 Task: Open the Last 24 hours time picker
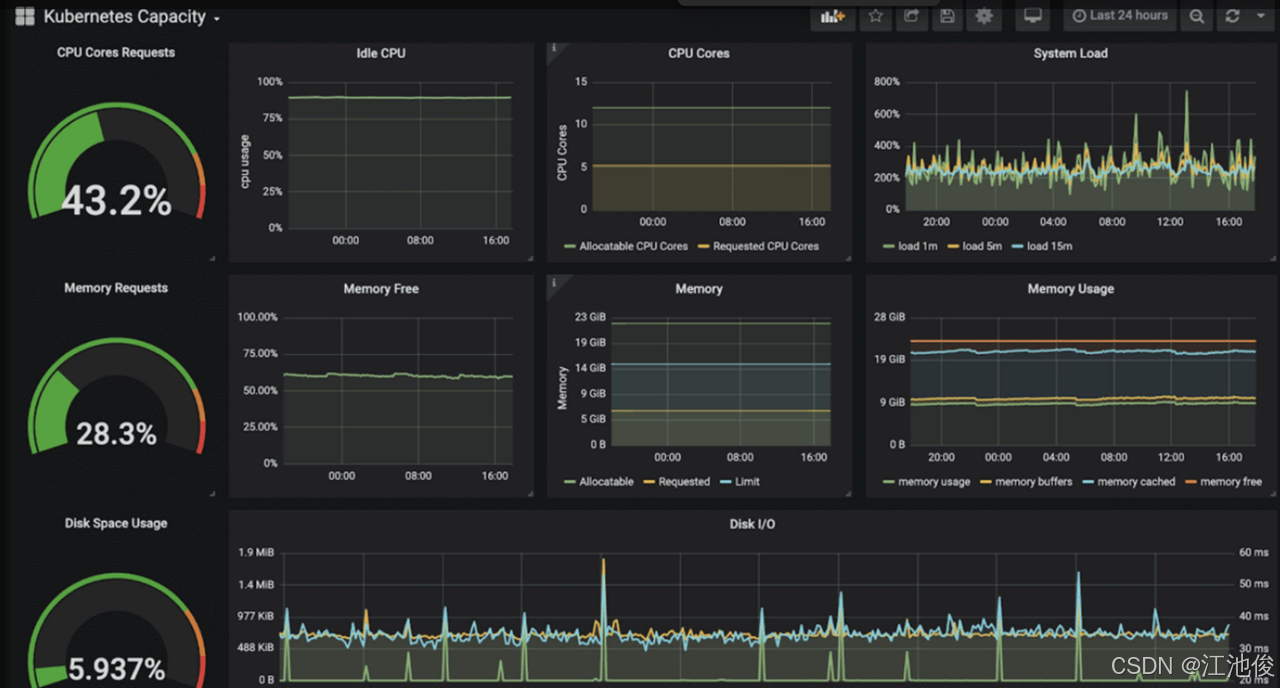[1120, 16]
